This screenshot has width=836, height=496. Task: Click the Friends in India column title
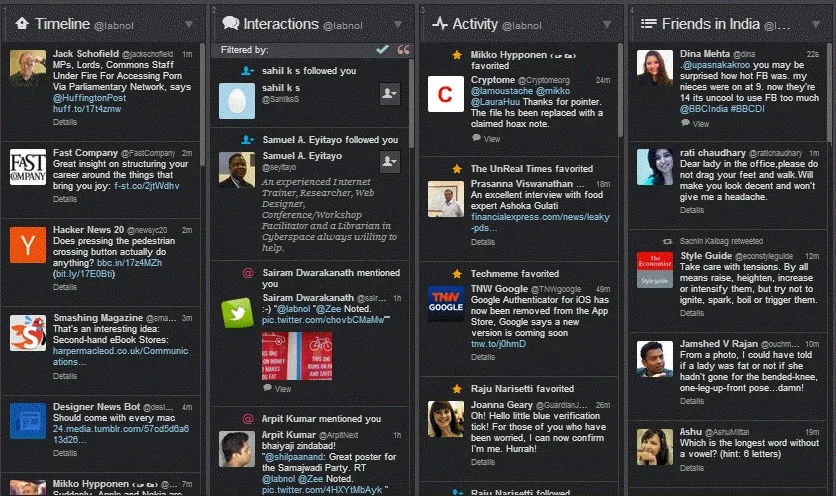coord(711,24)
